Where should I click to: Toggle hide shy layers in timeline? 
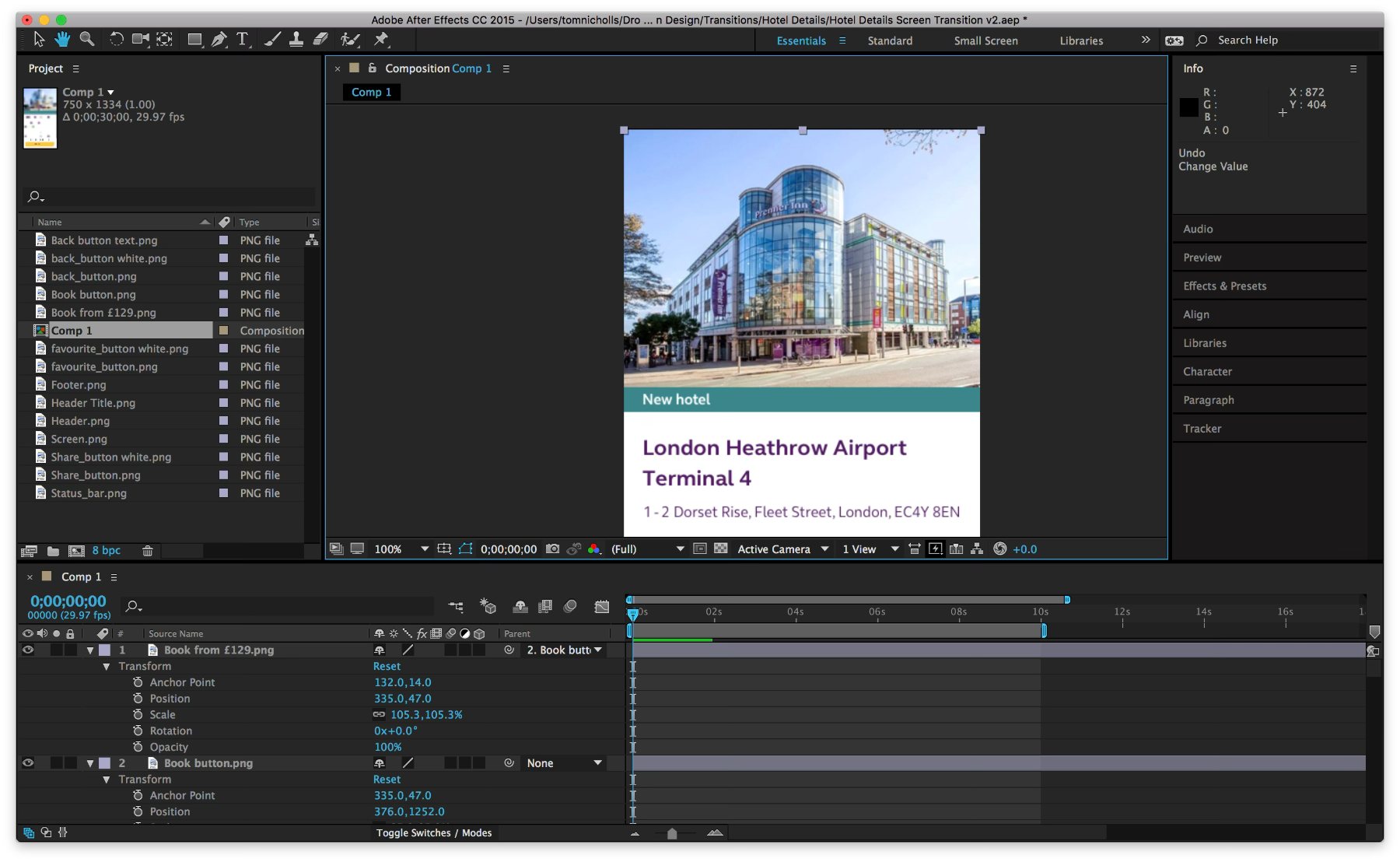point(520,606)
